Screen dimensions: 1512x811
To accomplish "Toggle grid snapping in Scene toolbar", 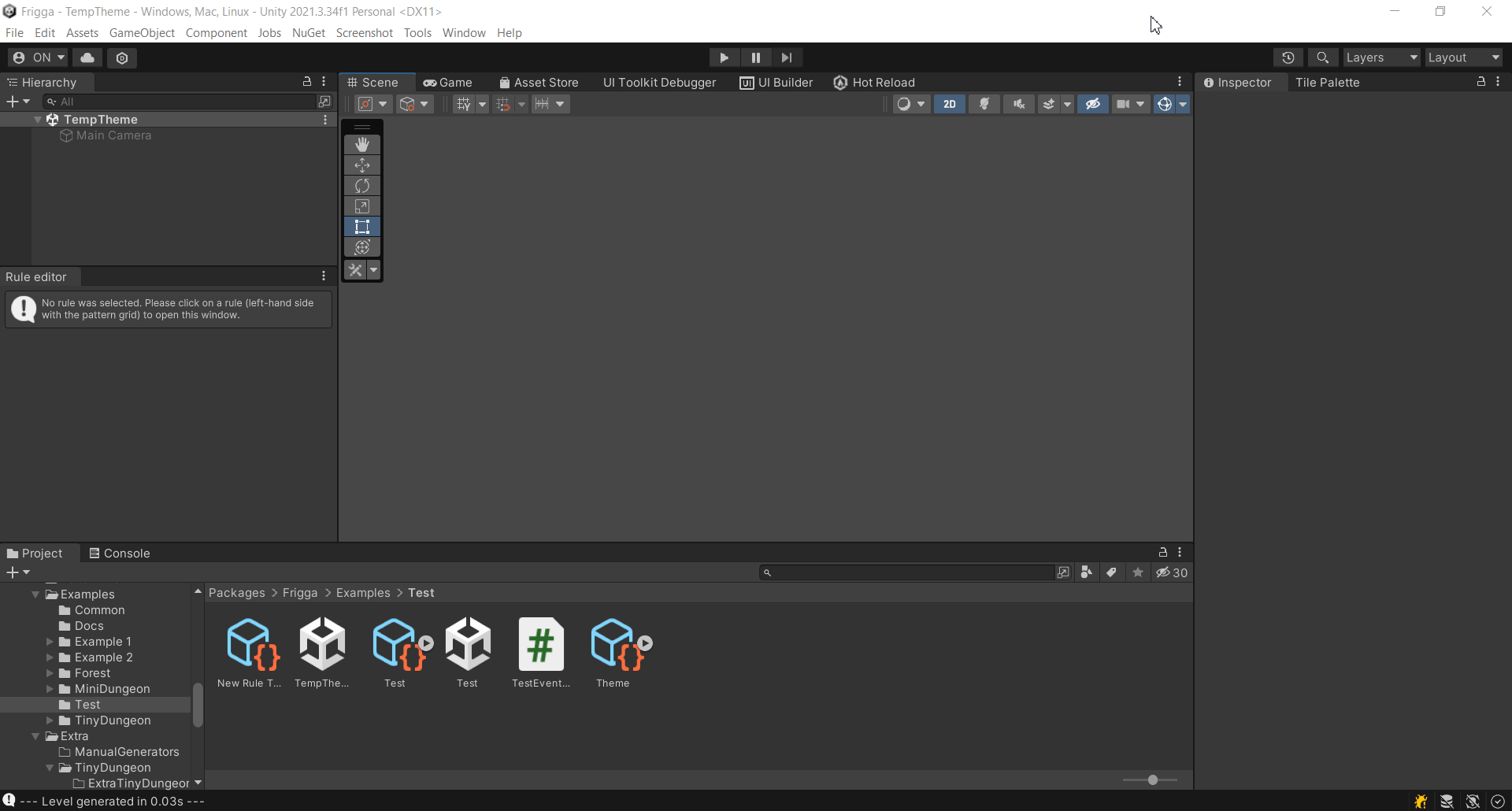I will coord(503,104).
